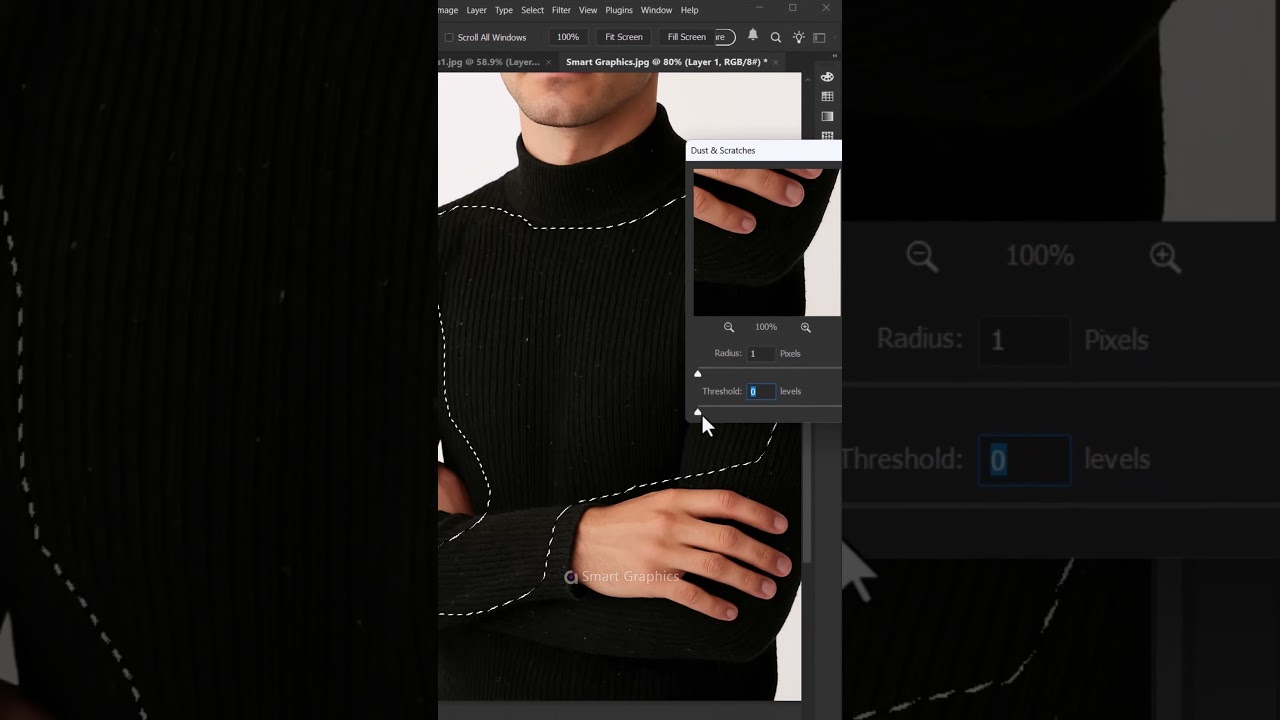
Task: Open the notifications bell icon
Action: 753,36
